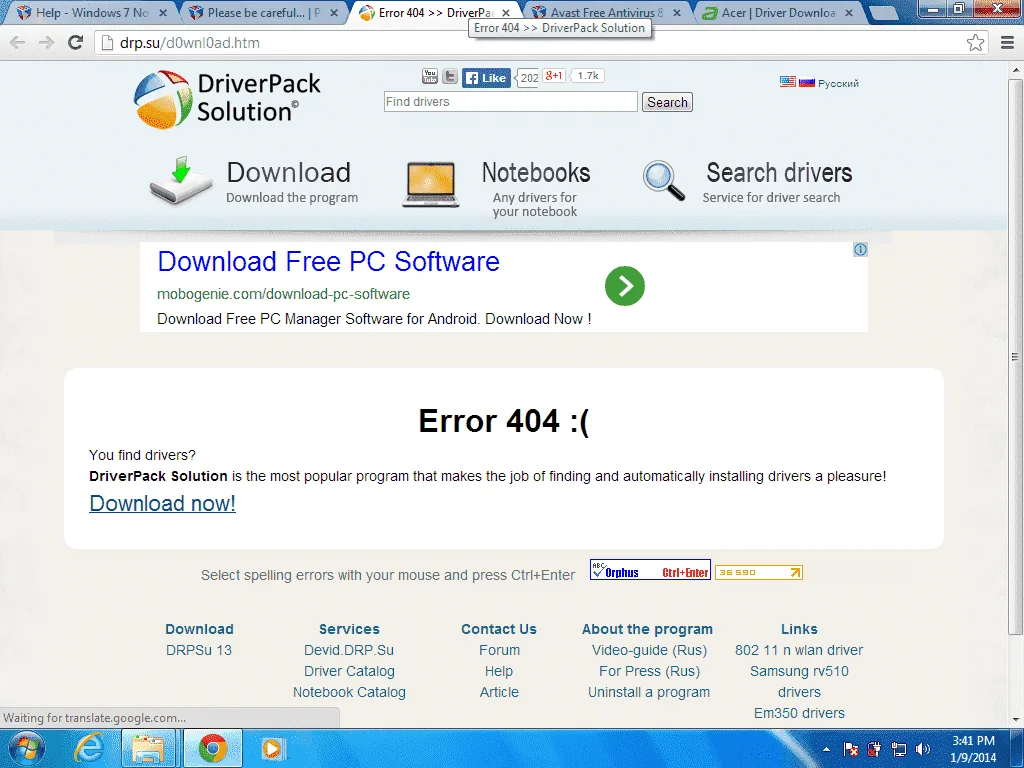
Task: Open Windows Explorer folder in taskbar
Action: pyautogui.click(x=148, y=748)
